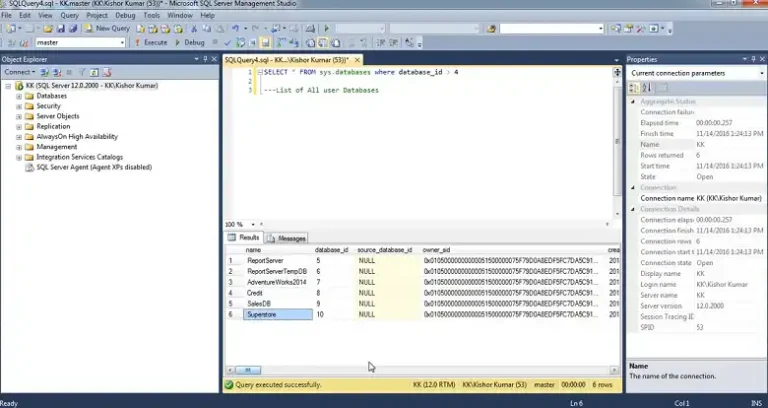Open the Project menu
This screenshot has height=408, width=768.
coord(97,16)
